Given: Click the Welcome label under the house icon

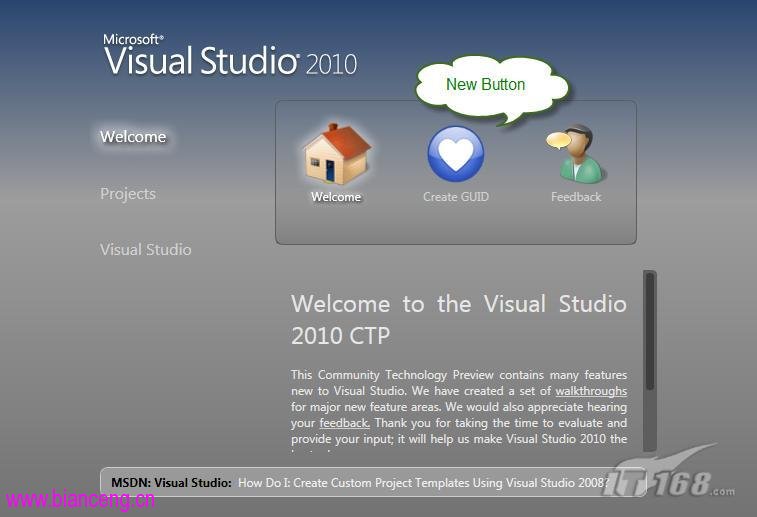Looking at the screenshot, I should coord(336,197).
